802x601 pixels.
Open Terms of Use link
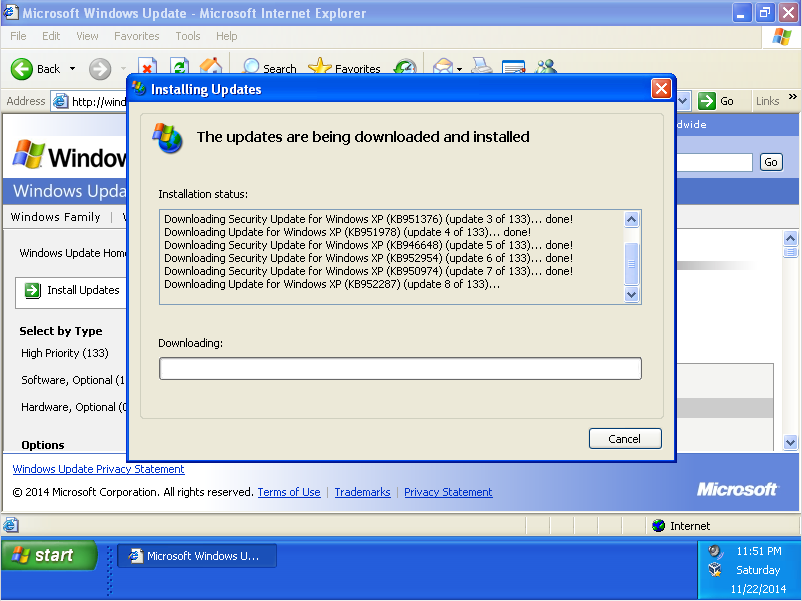(x=289, y=492)
